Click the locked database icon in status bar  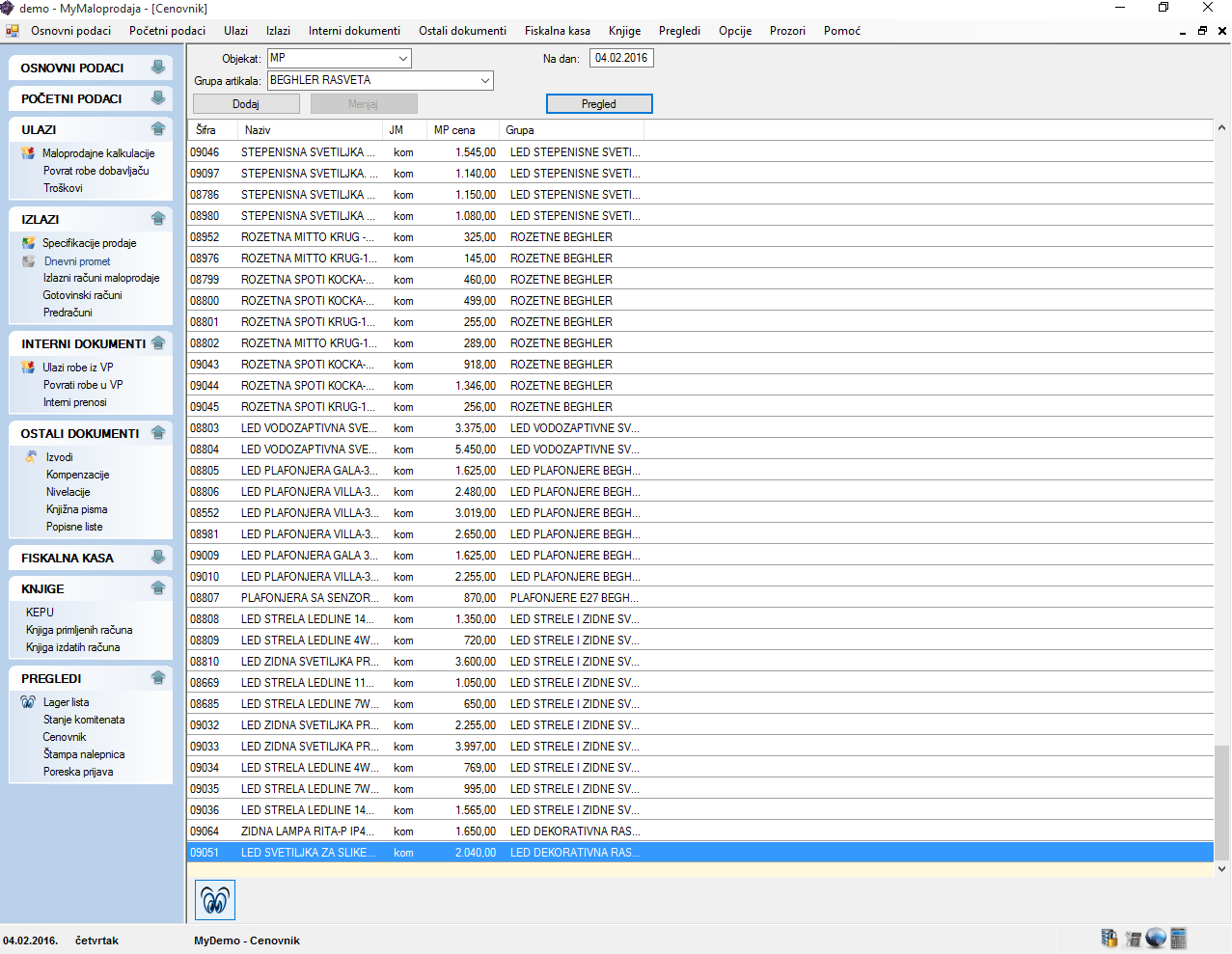click(x=1109, y=938)
